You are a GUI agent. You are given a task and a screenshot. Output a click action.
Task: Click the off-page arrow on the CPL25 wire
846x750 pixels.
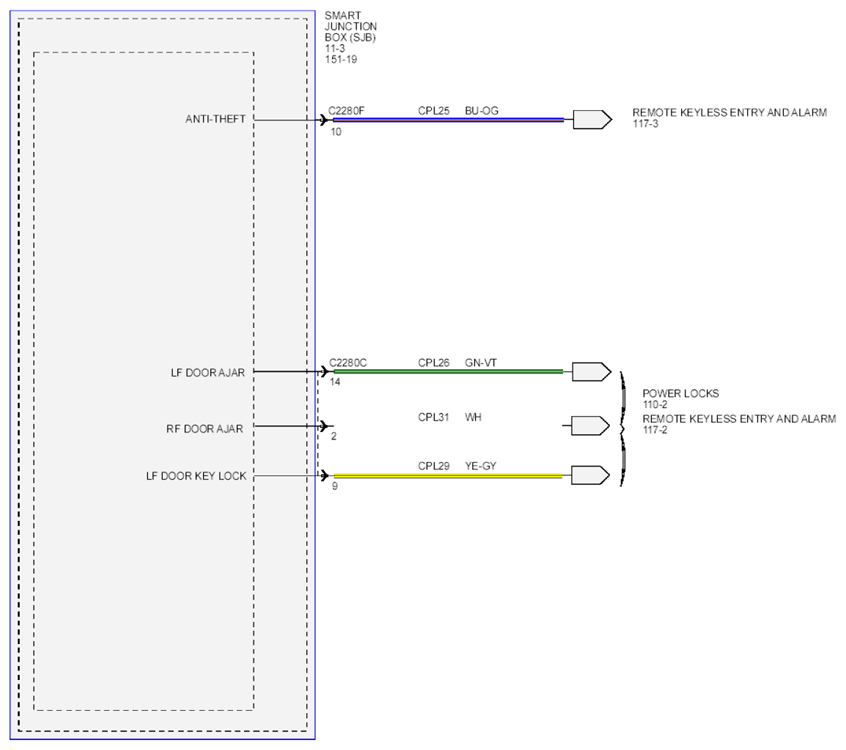(x=592, y=120)
